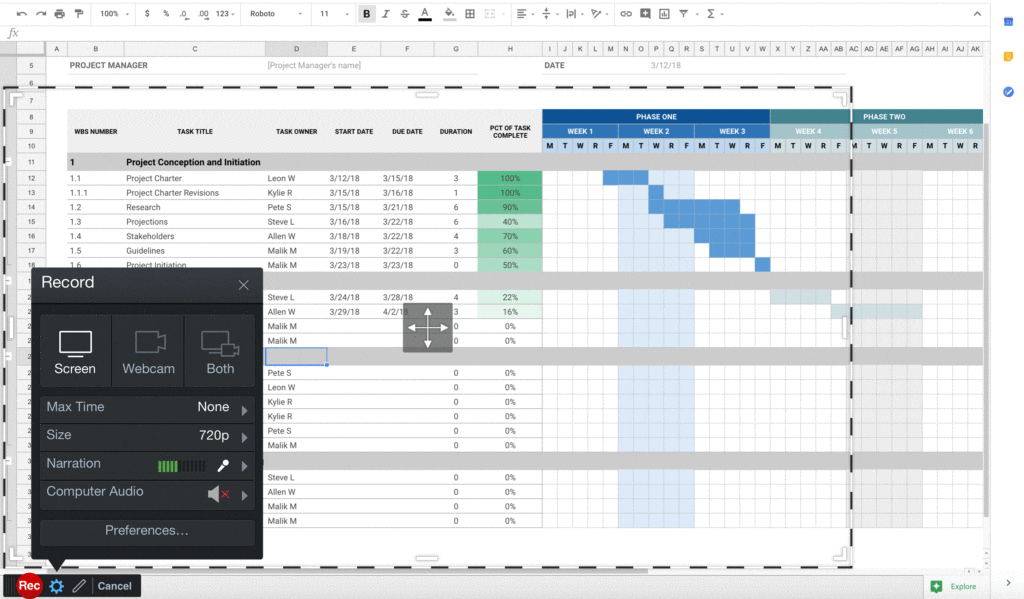Decrease decimal places icon
Screen dimensions: 1024x599
[184, 14]
